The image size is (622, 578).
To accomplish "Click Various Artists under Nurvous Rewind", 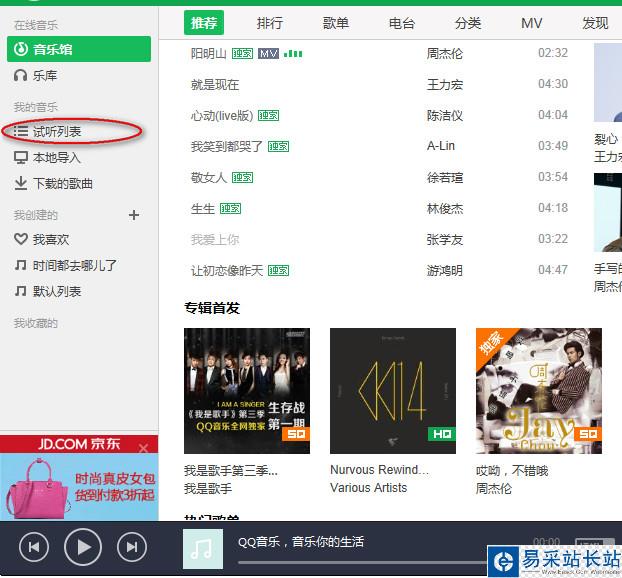I will [x=369, y=488].
